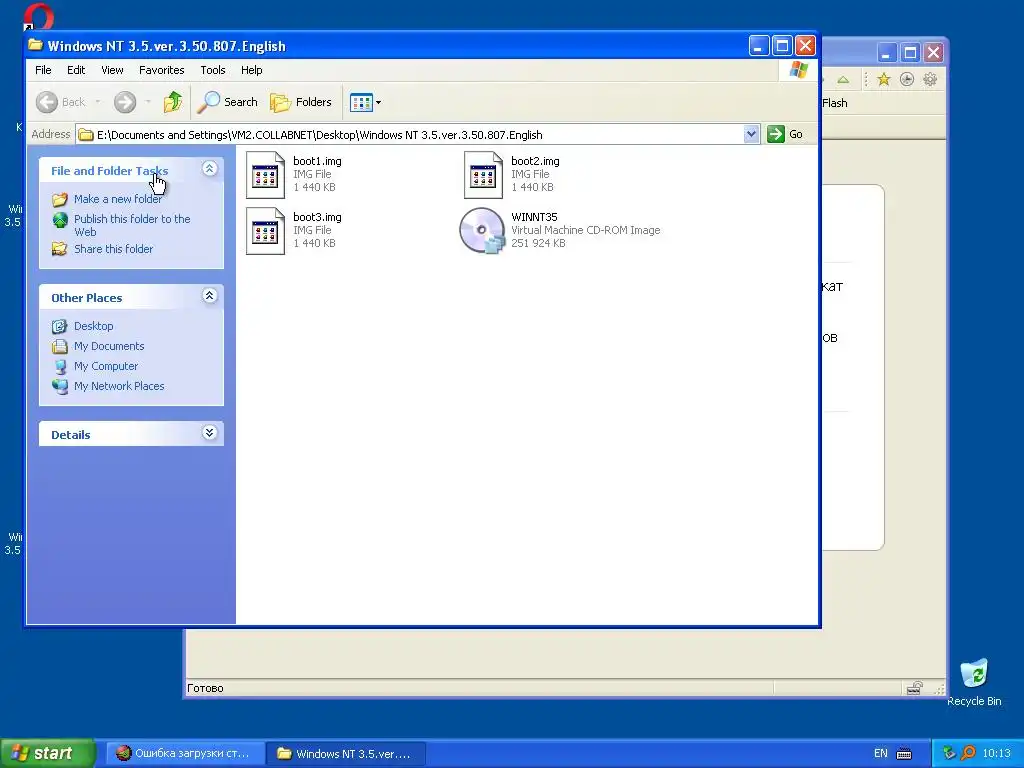
Task: Switch to the Ошибка загрузки taskbar button
Action: pyautogui.click(x=185, y=753)
